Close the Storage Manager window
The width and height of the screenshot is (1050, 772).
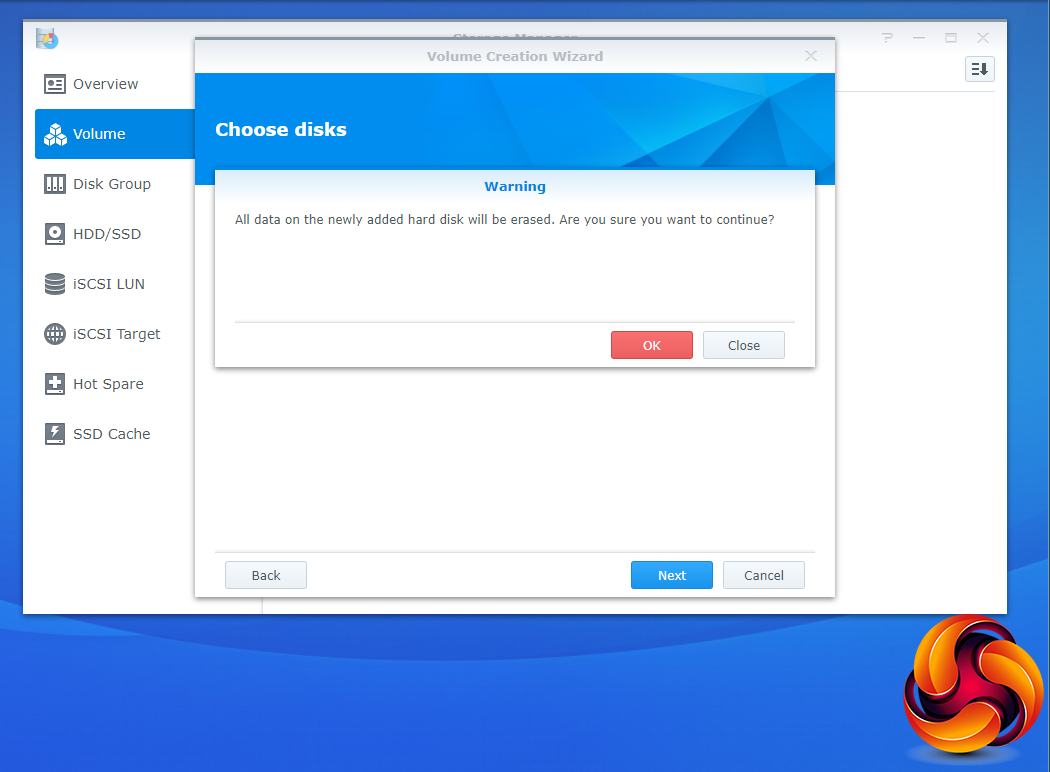click(982, 37)
